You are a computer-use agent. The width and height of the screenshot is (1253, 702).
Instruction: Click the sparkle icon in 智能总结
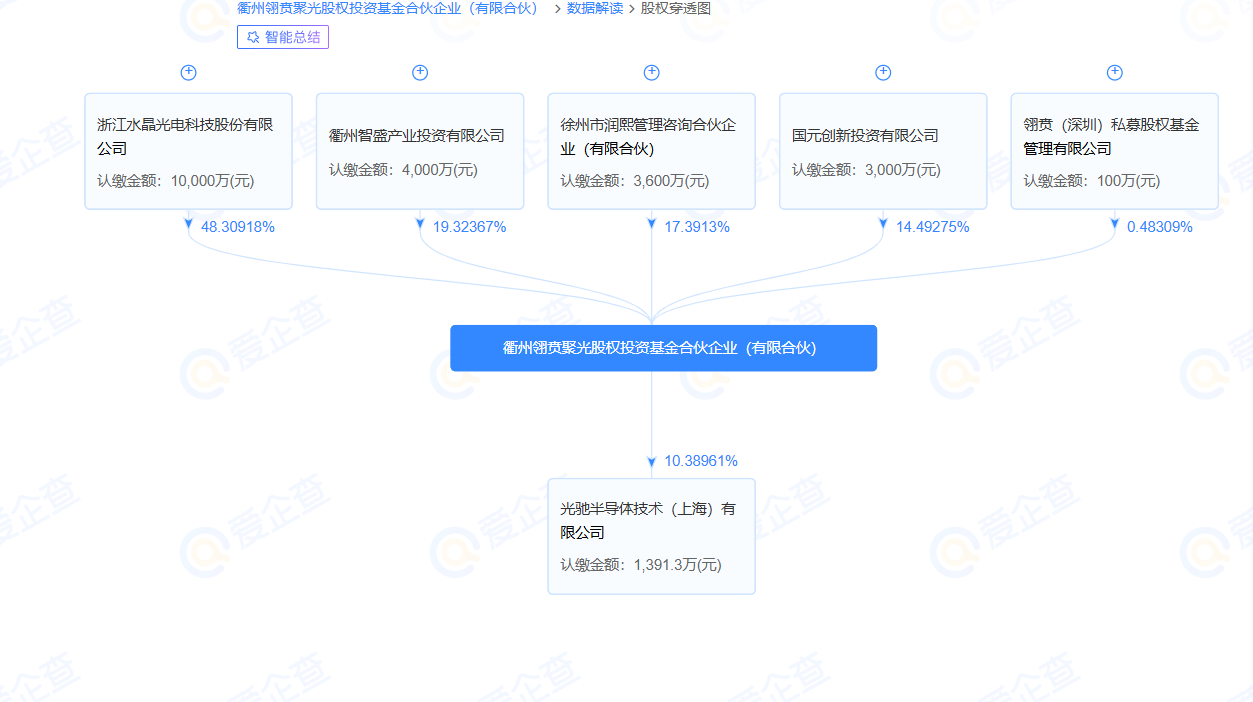[x=253, y=37]
